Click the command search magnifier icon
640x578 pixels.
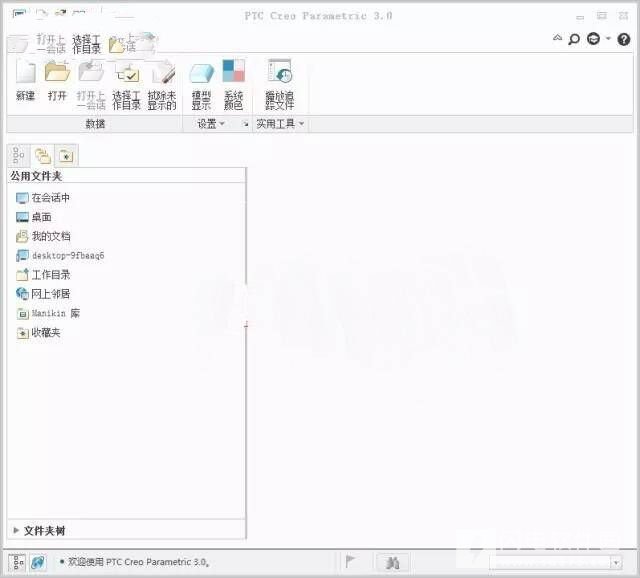[x=574, y=39]
